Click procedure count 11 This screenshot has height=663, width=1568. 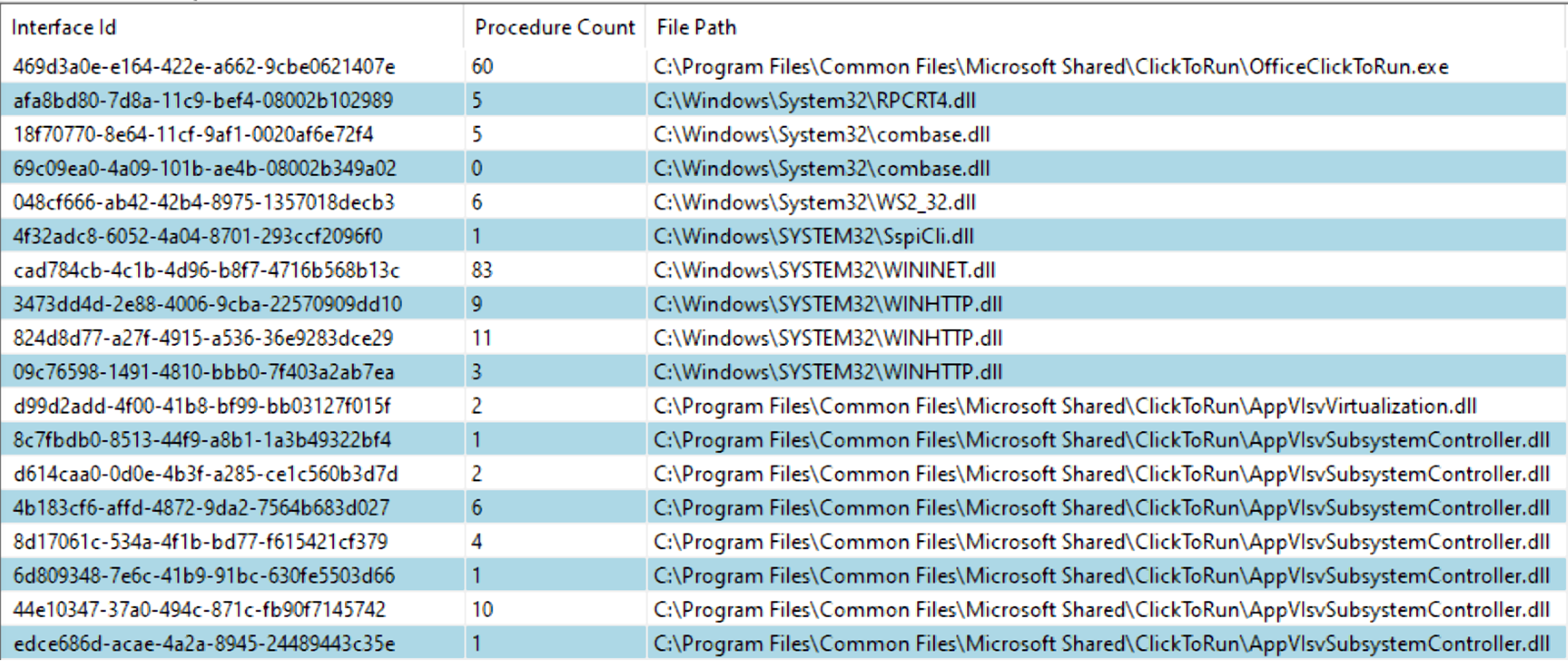[481, 338]
